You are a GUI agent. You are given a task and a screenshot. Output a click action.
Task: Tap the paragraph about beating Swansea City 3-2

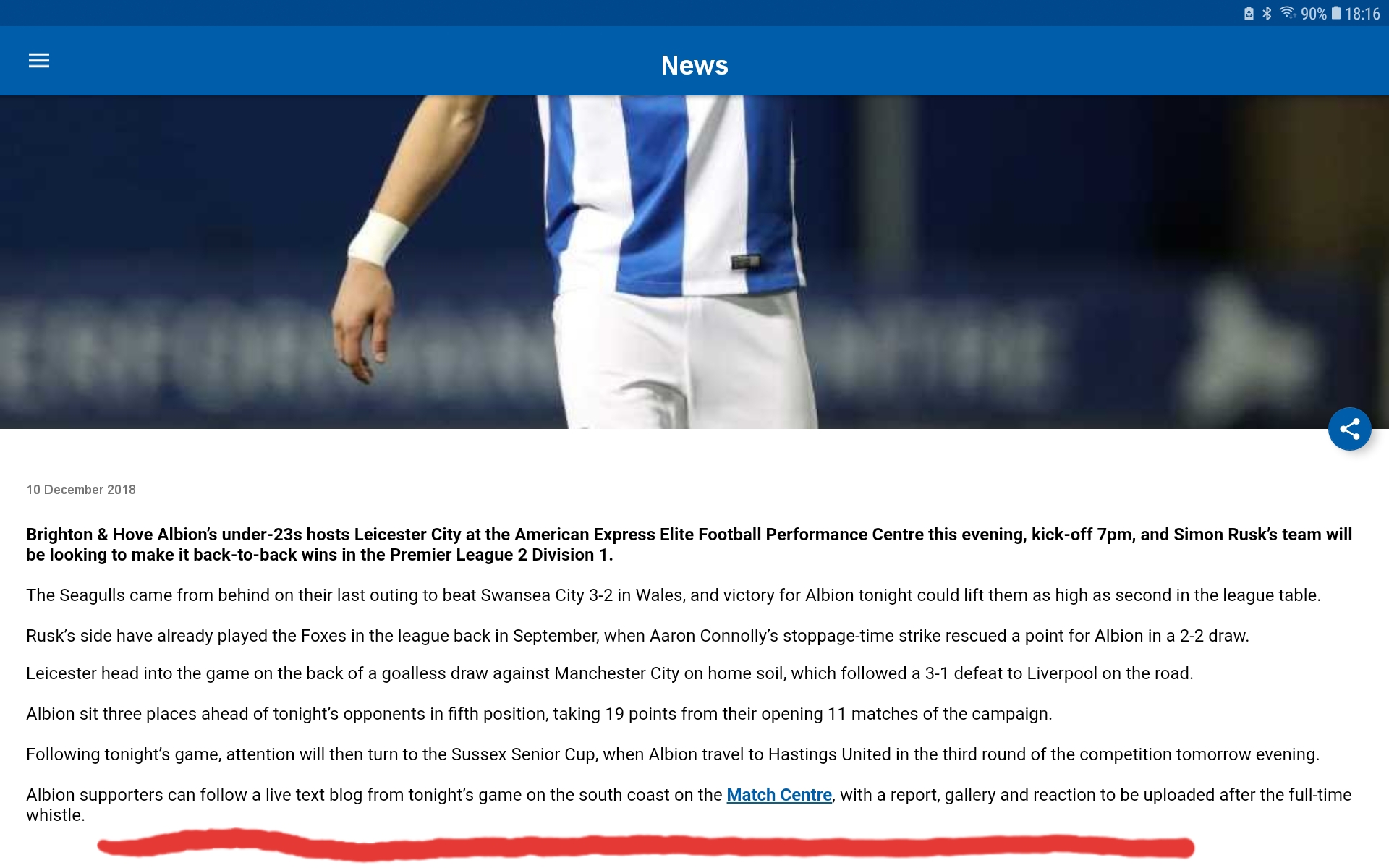click(673, 595)
